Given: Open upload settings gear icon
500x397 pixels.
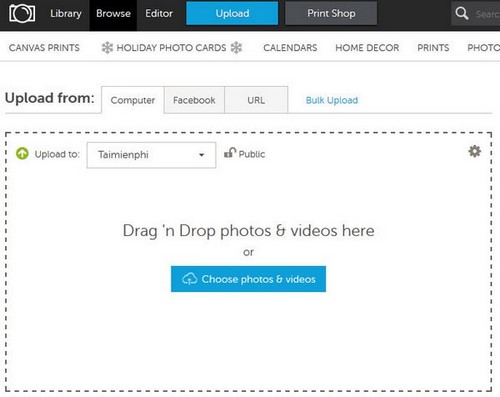Looking at the screenshot, I should point(475,151).
